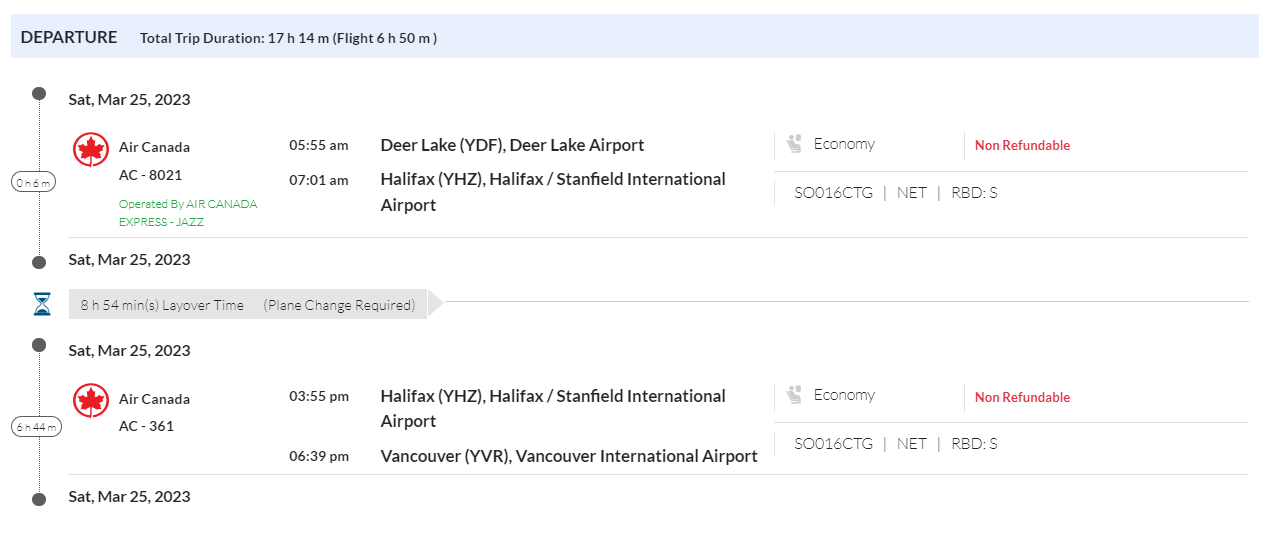
Task: Select flight number AC - 8021
Action: [150, 175]
